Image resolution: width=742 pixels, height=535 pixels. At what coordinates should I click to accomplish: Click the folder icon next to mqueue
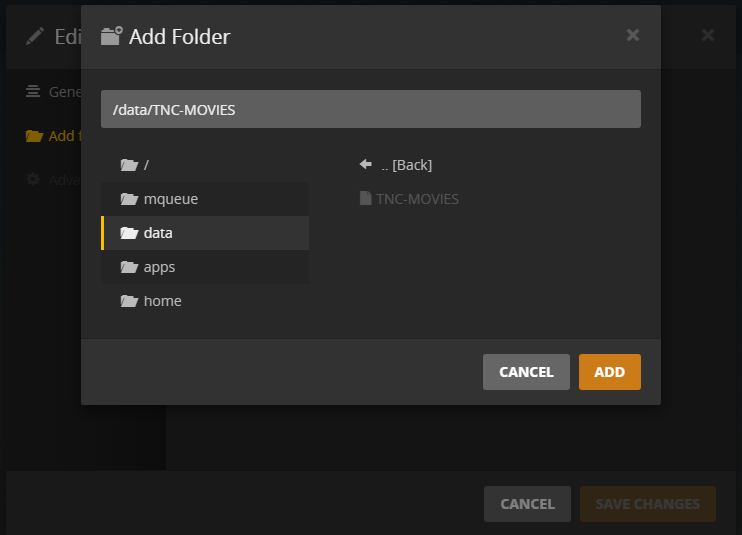(129, 199)
